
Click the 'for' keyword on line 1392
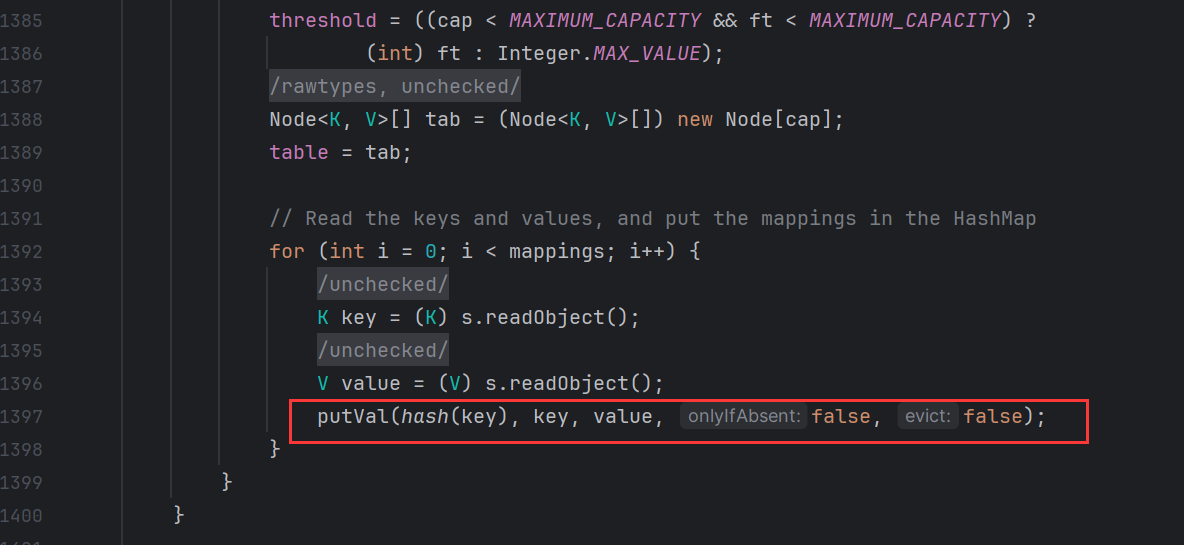point(287,251)
